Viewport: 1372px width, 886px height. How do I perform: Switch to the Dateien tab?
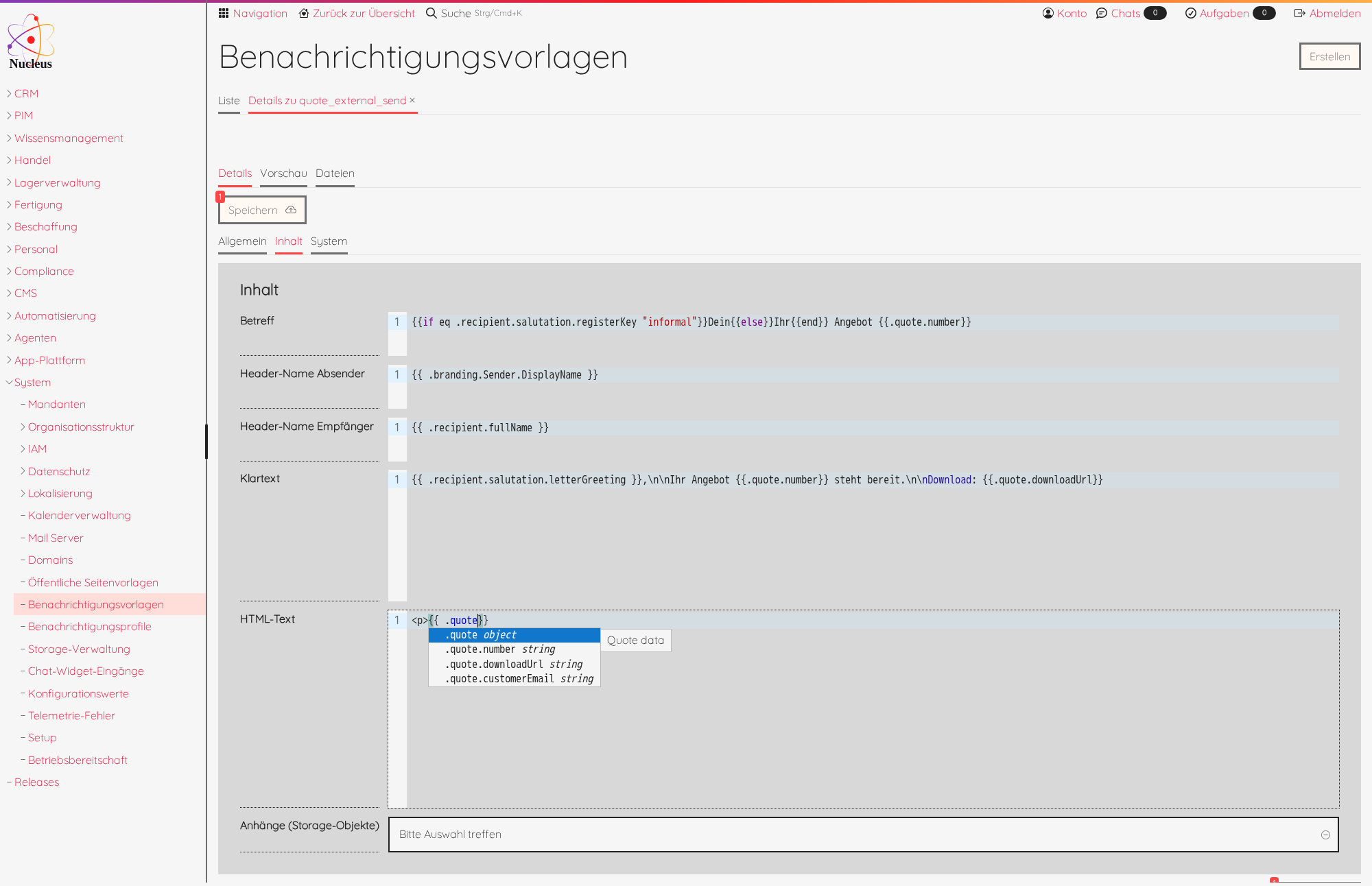(x=335, y=173)
